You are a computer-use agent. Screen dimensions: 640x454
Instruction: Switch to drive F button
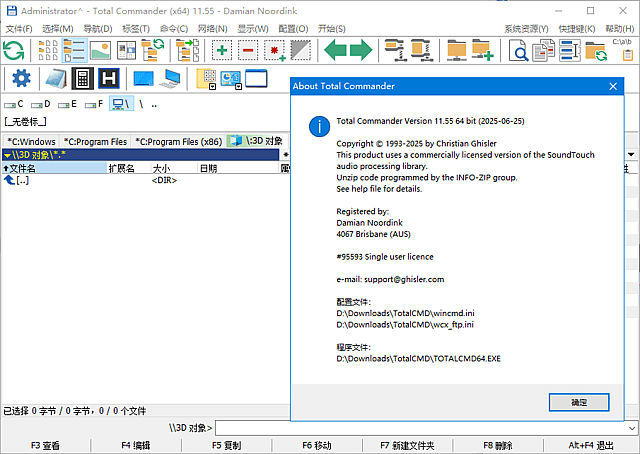94,104
